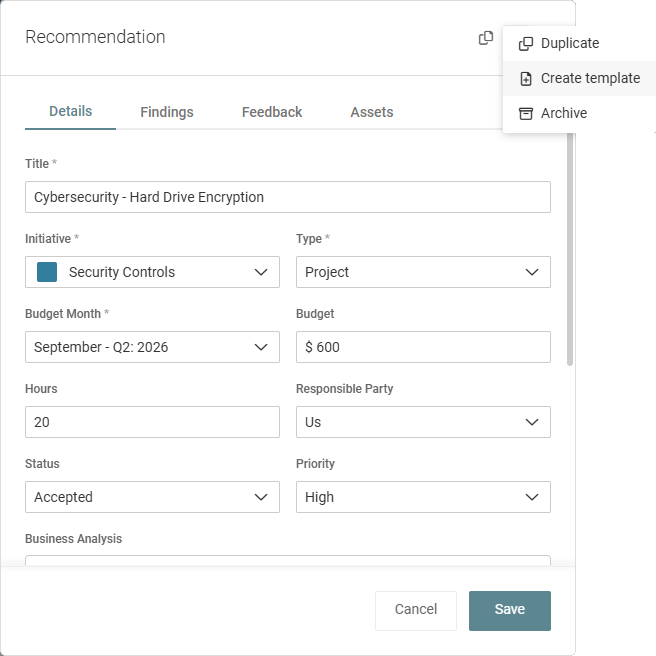Viewport: 656px width, 656px height.
Task: Expand the Priority dropdown set to High
Action: (423, 497)
